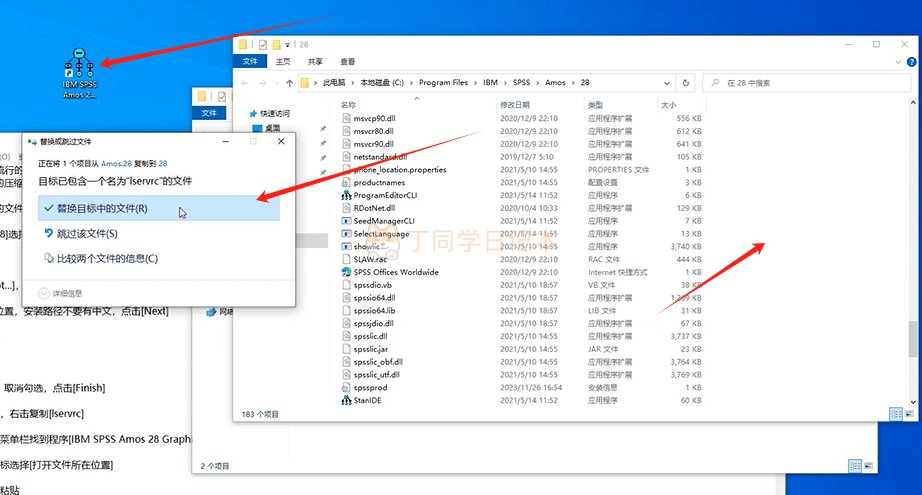Select Quick access in navigation pane
This screenshot has width=922, height=495.
click(270, 113)
